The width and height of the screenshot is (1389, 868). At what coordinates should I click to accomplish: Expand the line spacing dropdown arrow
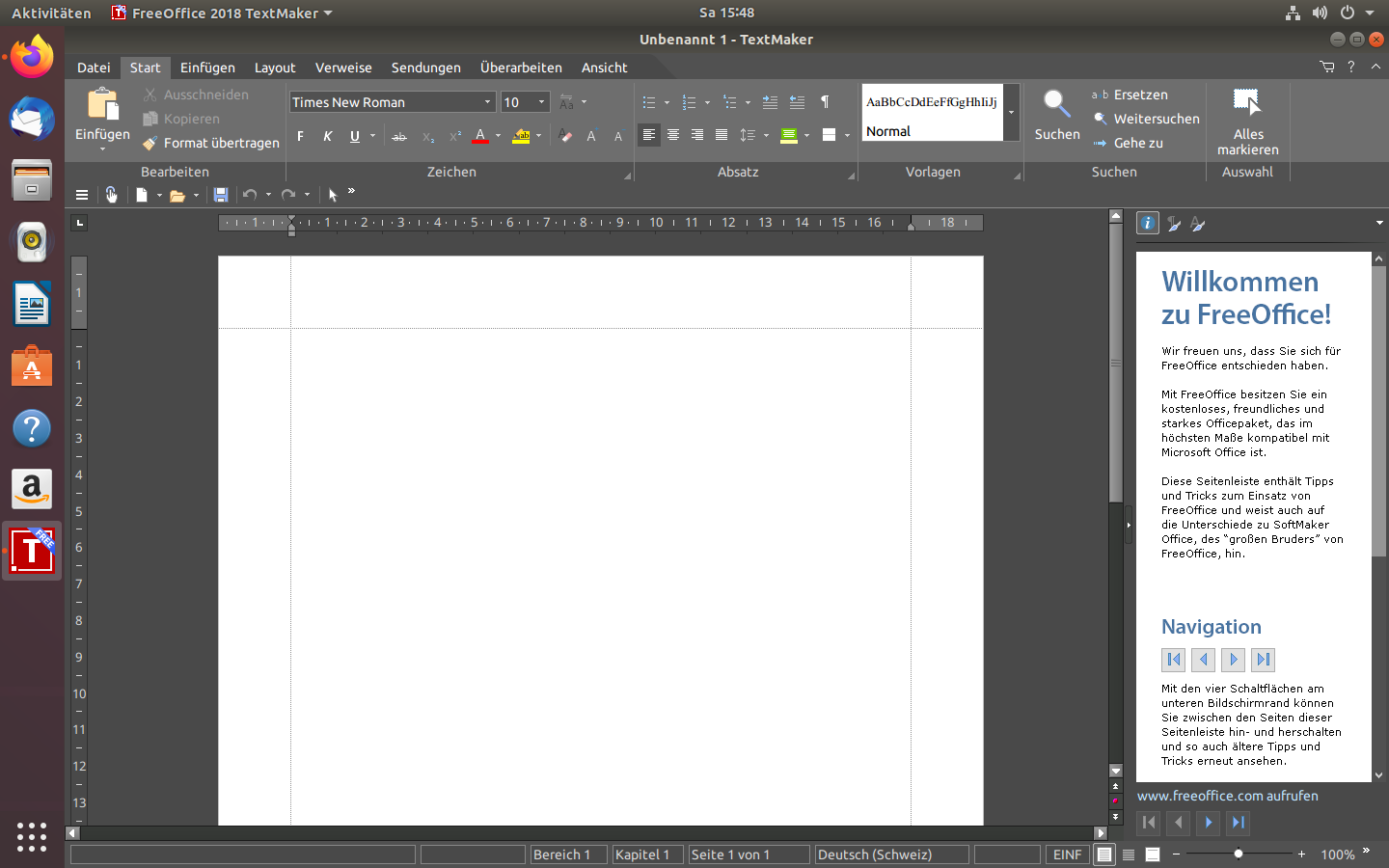click(x=766, y=136)
